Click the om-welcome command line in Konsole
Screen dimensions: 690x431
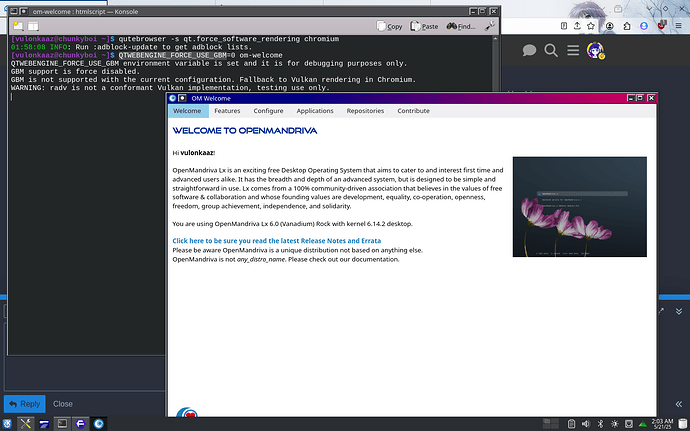point(201,55)
